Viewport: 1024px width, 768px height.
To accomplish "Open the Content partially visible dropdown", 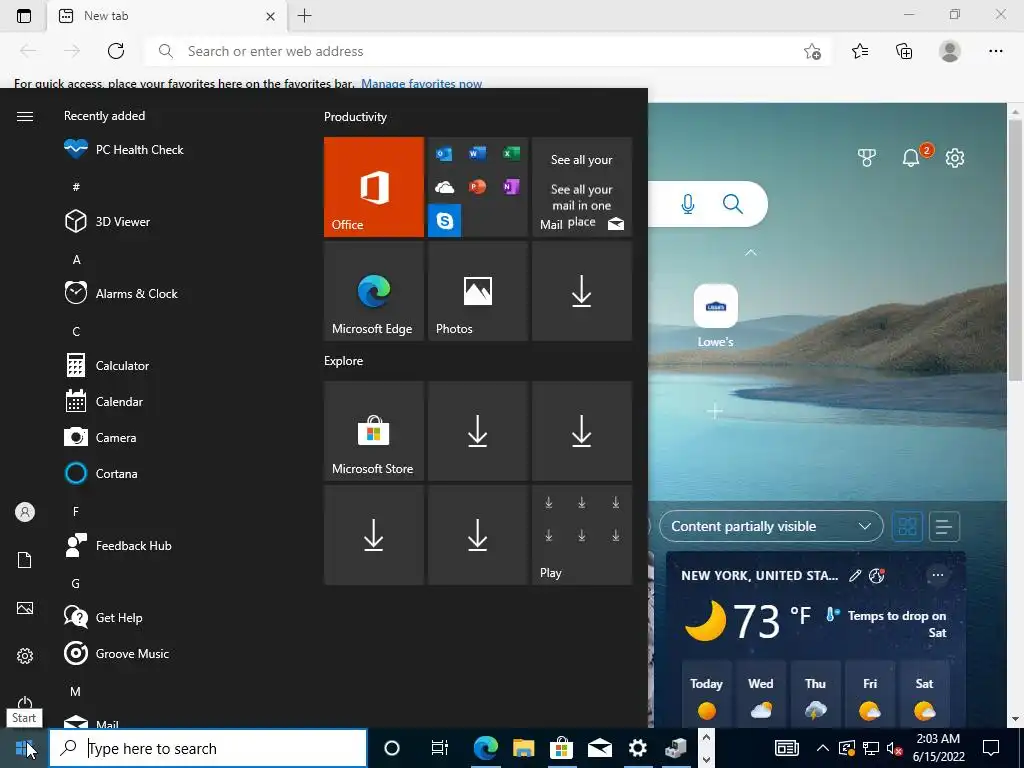I will point(771,526).
